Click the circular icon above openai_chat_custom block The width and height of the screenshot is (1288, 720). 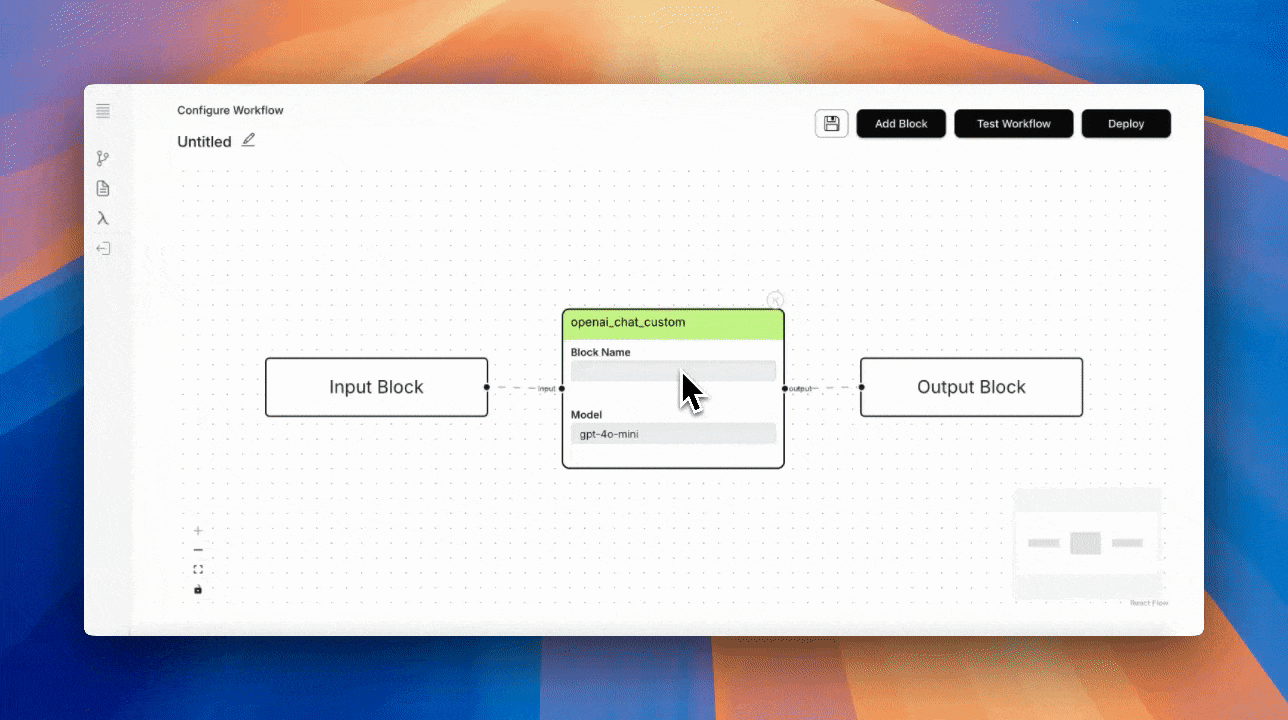(775, 299)
